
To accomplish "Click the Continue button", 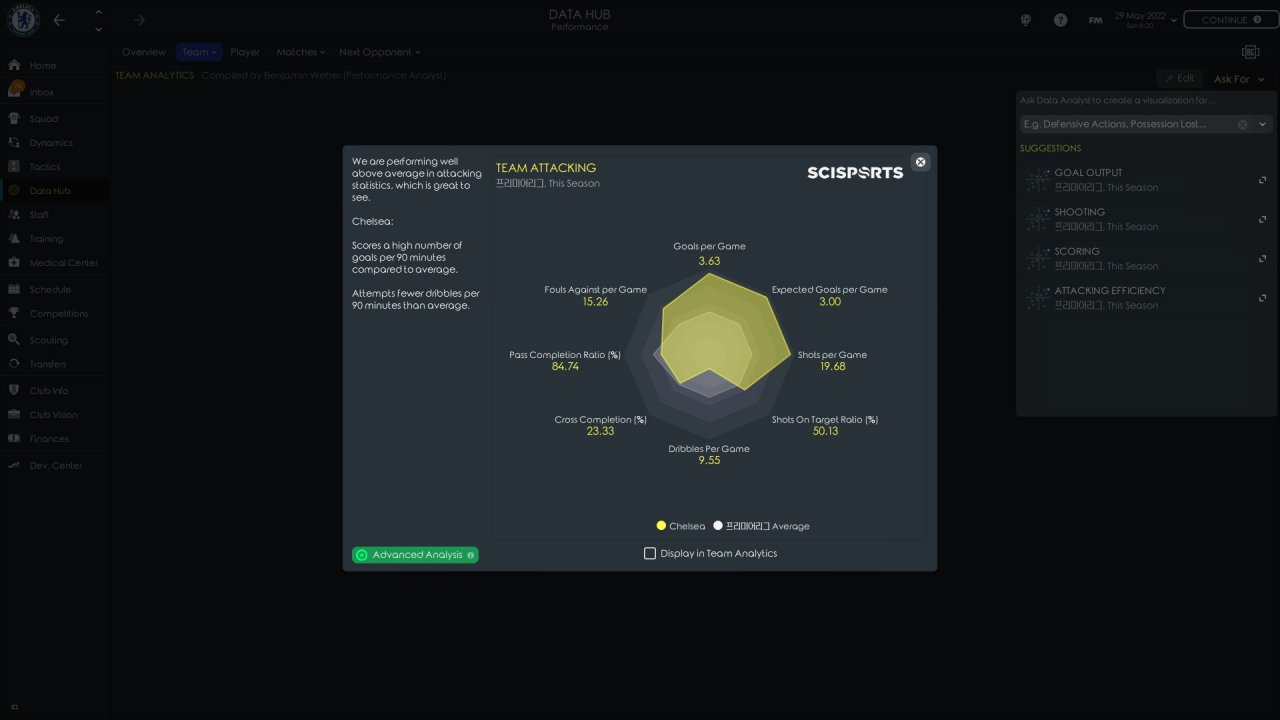I will (x=1230, y=20).
